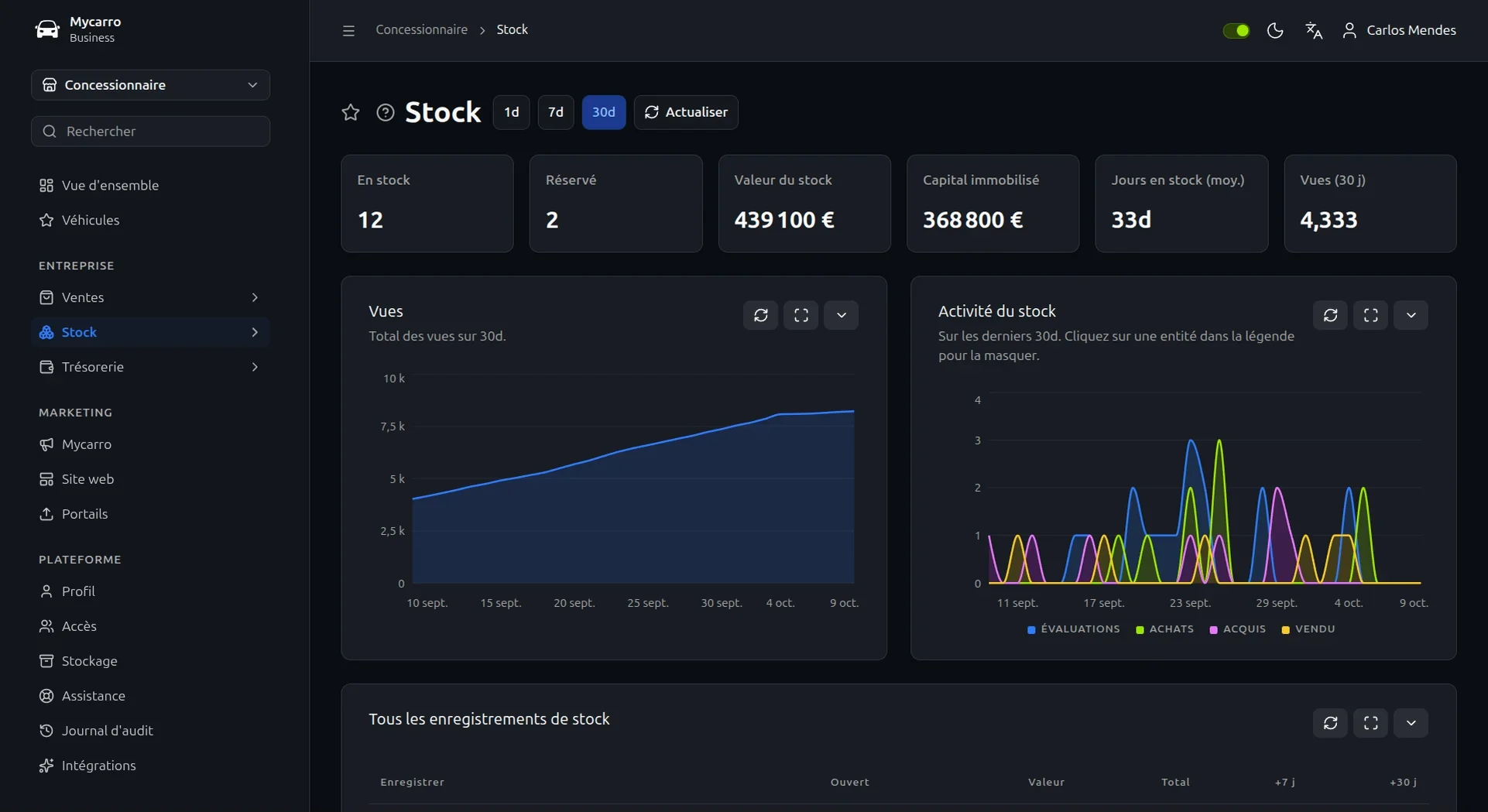Toggle ÉVALUATIONS series in legend
Image resolution: width=1488 pixels, height=812 pixels.
pos(1074,629)
